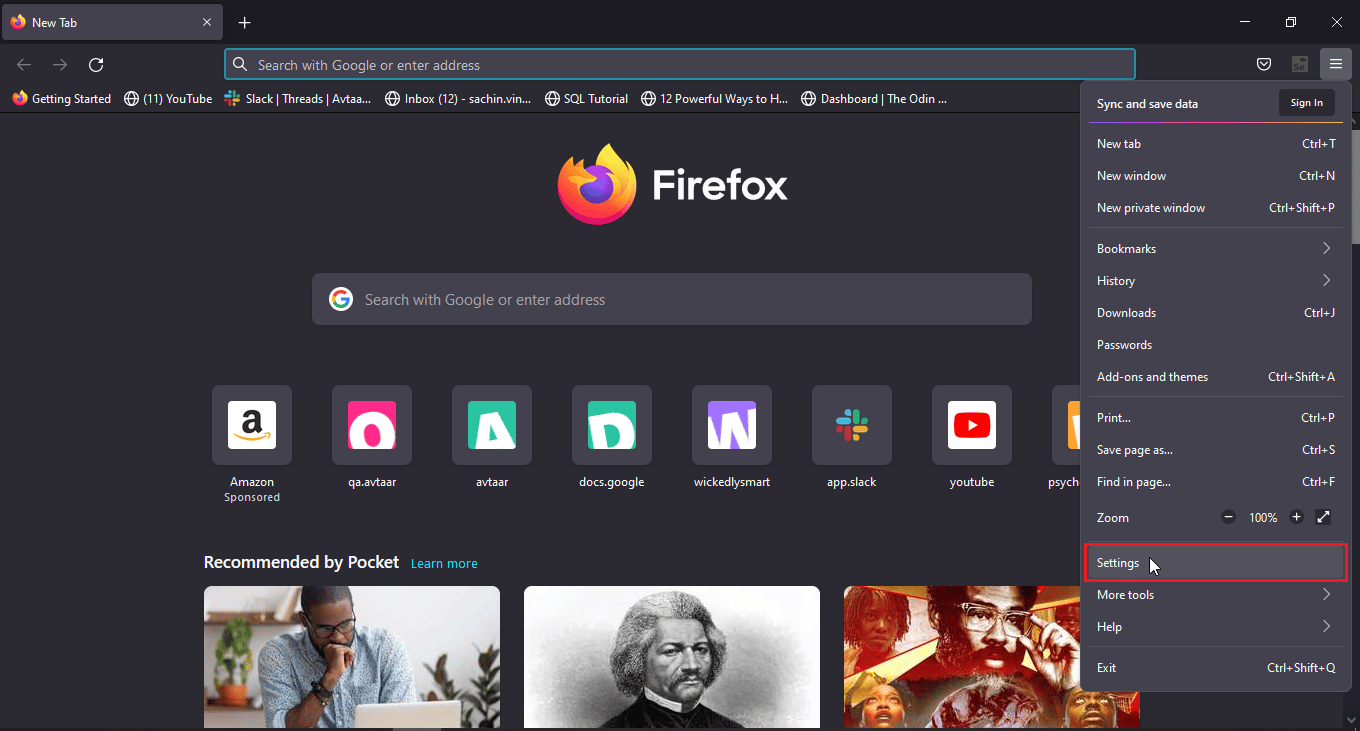Follow the Learn more link beside Pocket
The width and height of the screenshot is (1360, 731).
[x=444, y=564]
